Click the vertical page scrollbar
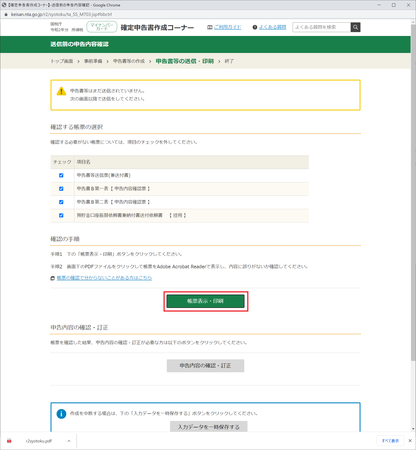The image size is (416, 450). (413, 192)
